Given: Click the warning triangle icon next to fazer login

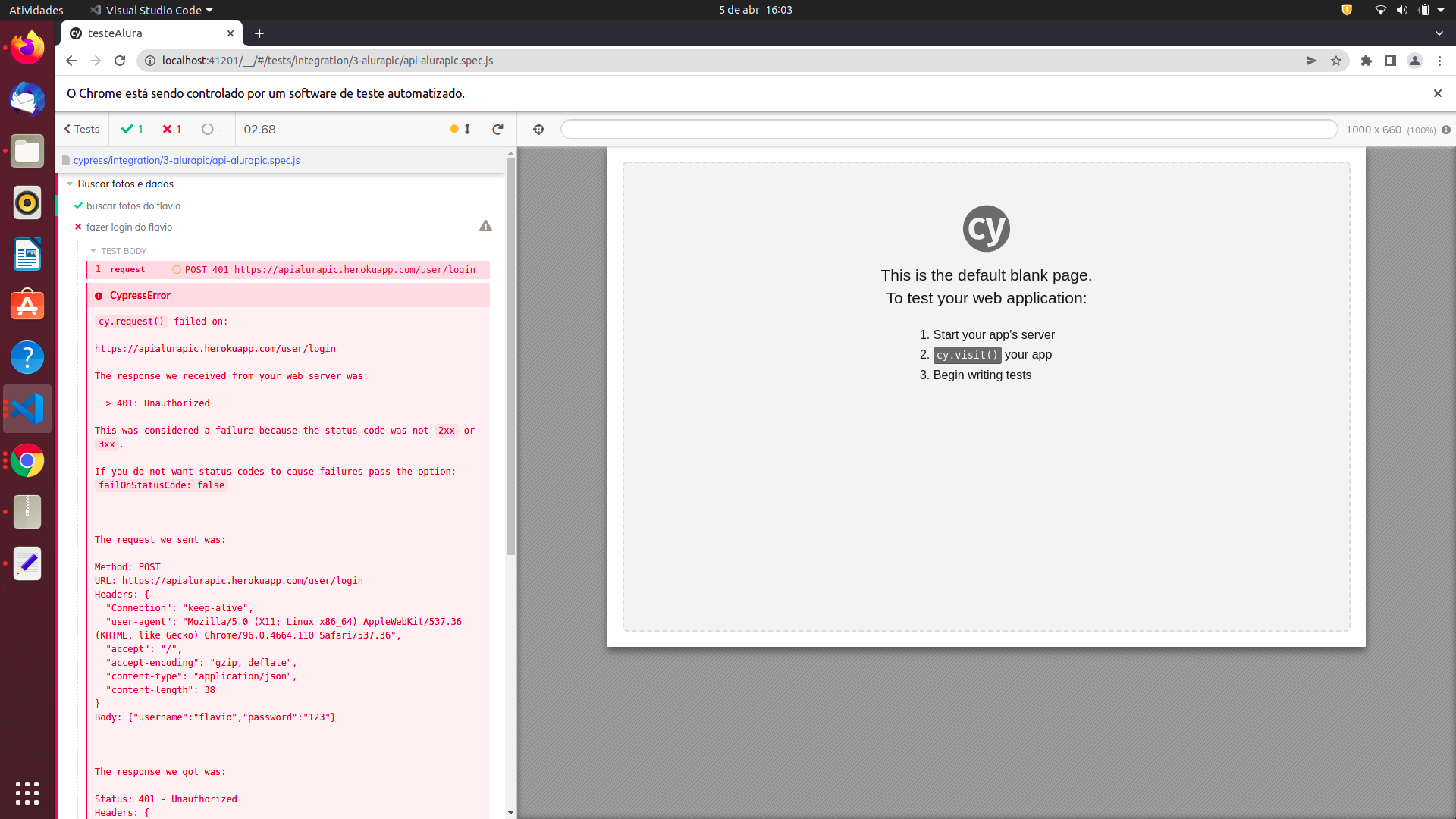Looking at the screenshot, I should click(486, 226).
